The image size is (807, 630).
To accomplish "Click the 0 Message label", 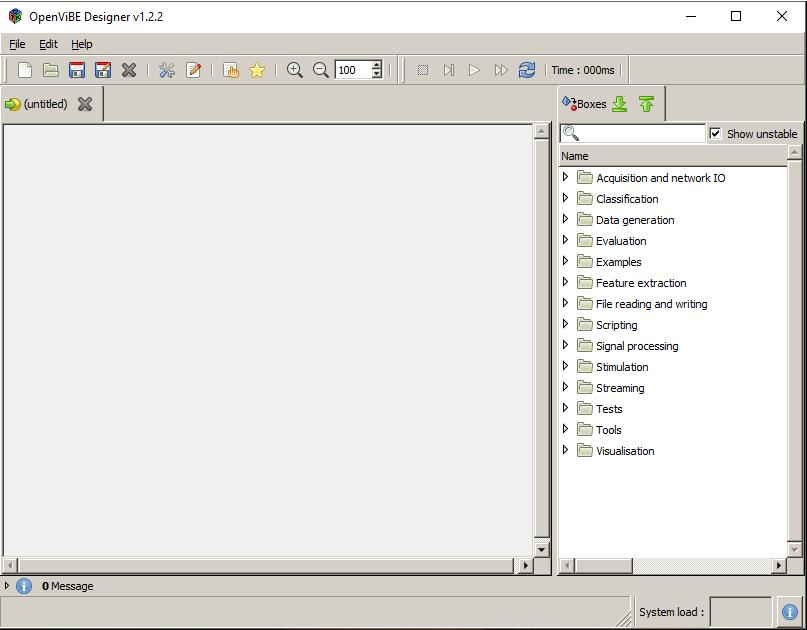I will [x=67, y=586].
